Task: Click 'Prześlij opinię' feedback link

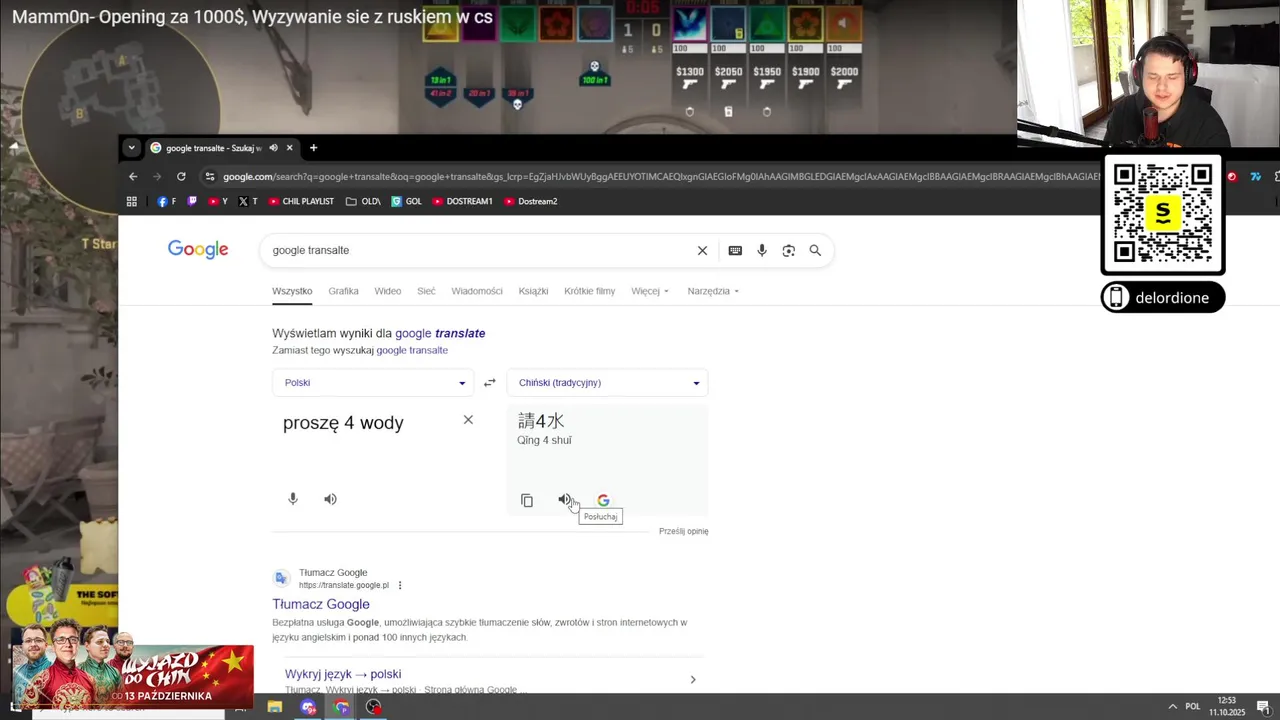Action: (x=683, y=531)
